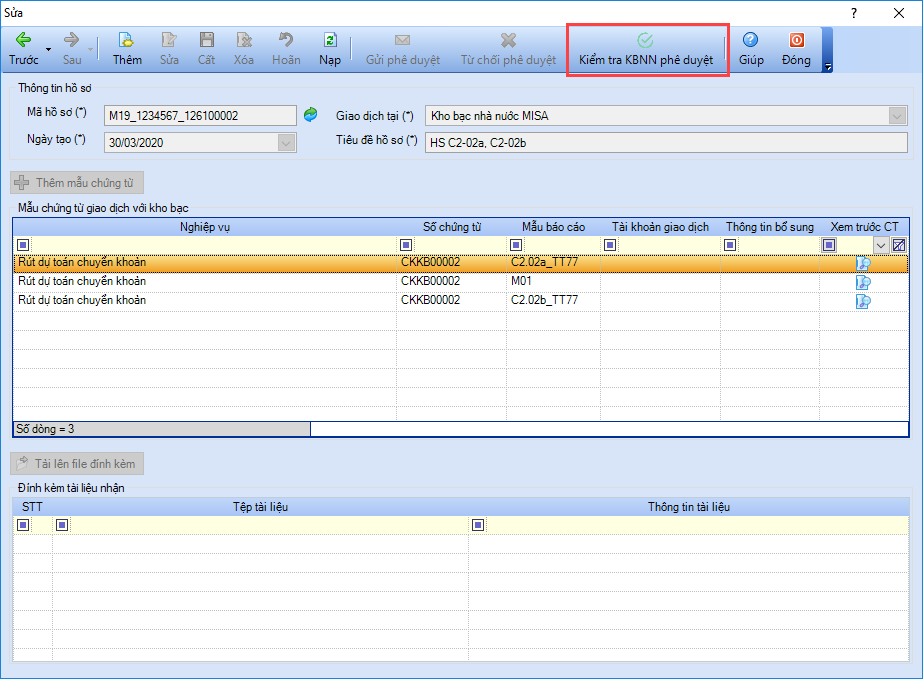Click the Xem trước CT column header
The image size is (923, 679).
click(864, 227)
